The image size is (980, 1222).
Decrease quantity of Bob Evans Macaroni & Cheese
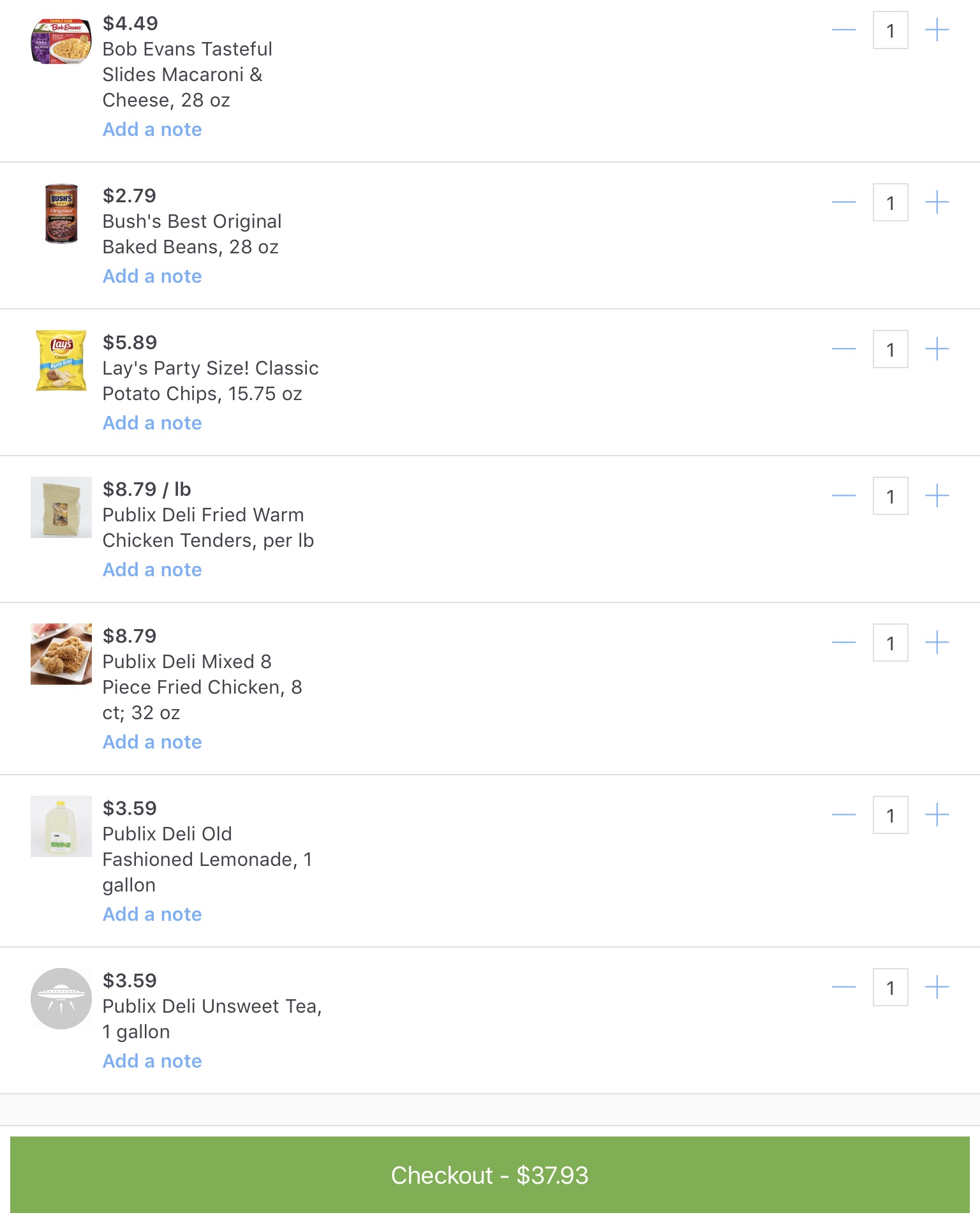coord(843,30)
